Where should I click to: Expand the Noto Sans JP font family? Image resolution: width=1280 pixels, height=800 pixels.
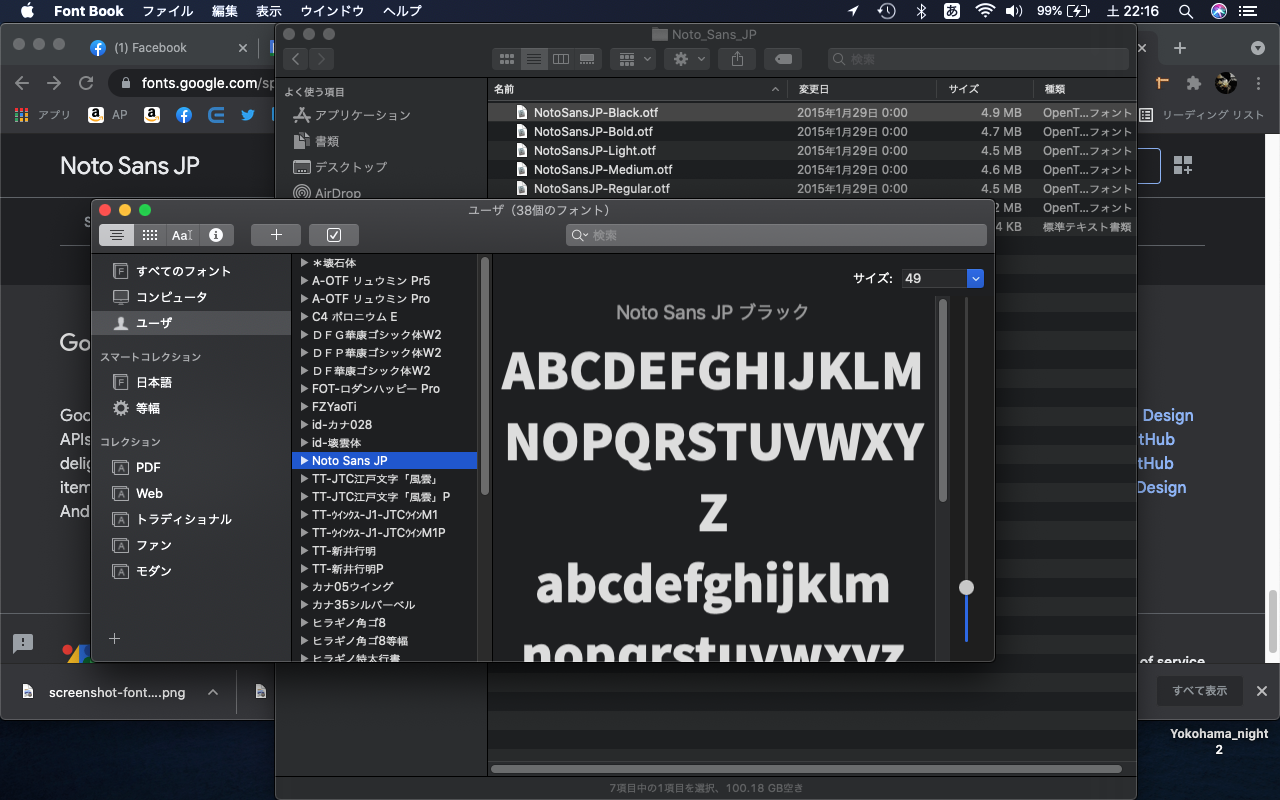[x=304, y=461]
